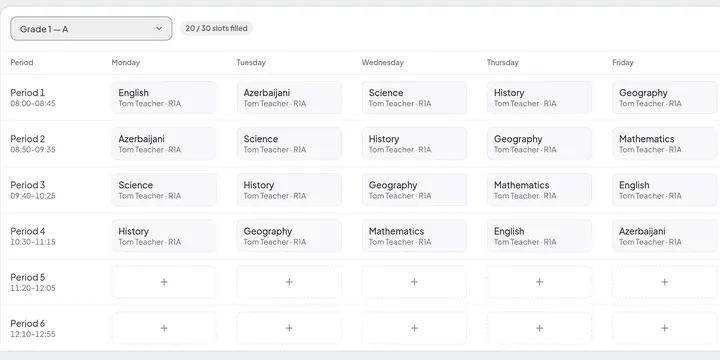The image size is (720, 360).
Task: Click the Wednesday column header
Action: coord(382,62)
